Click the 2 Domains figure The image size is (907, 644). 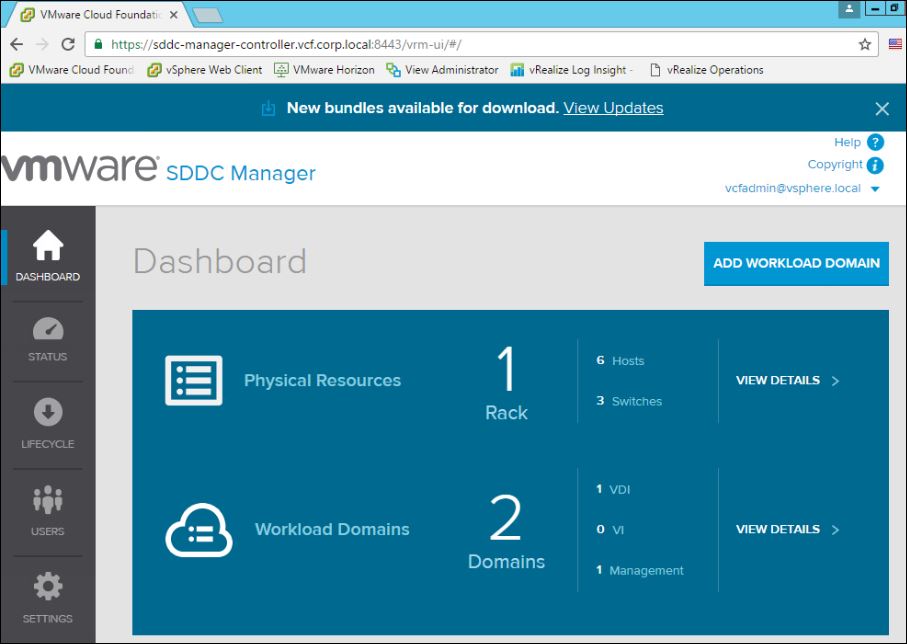point(506,531)
